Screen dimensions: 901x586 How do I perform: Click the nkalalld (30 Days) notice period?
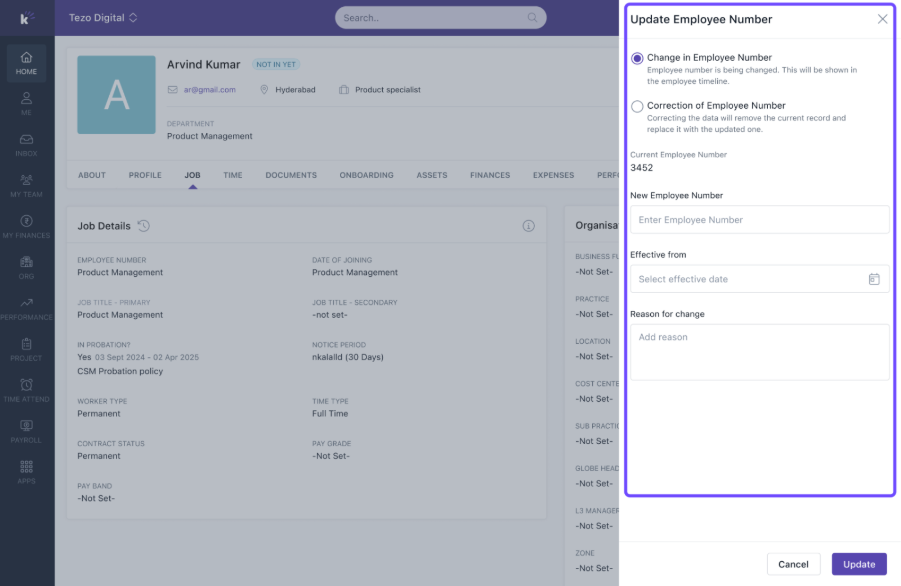348,357
